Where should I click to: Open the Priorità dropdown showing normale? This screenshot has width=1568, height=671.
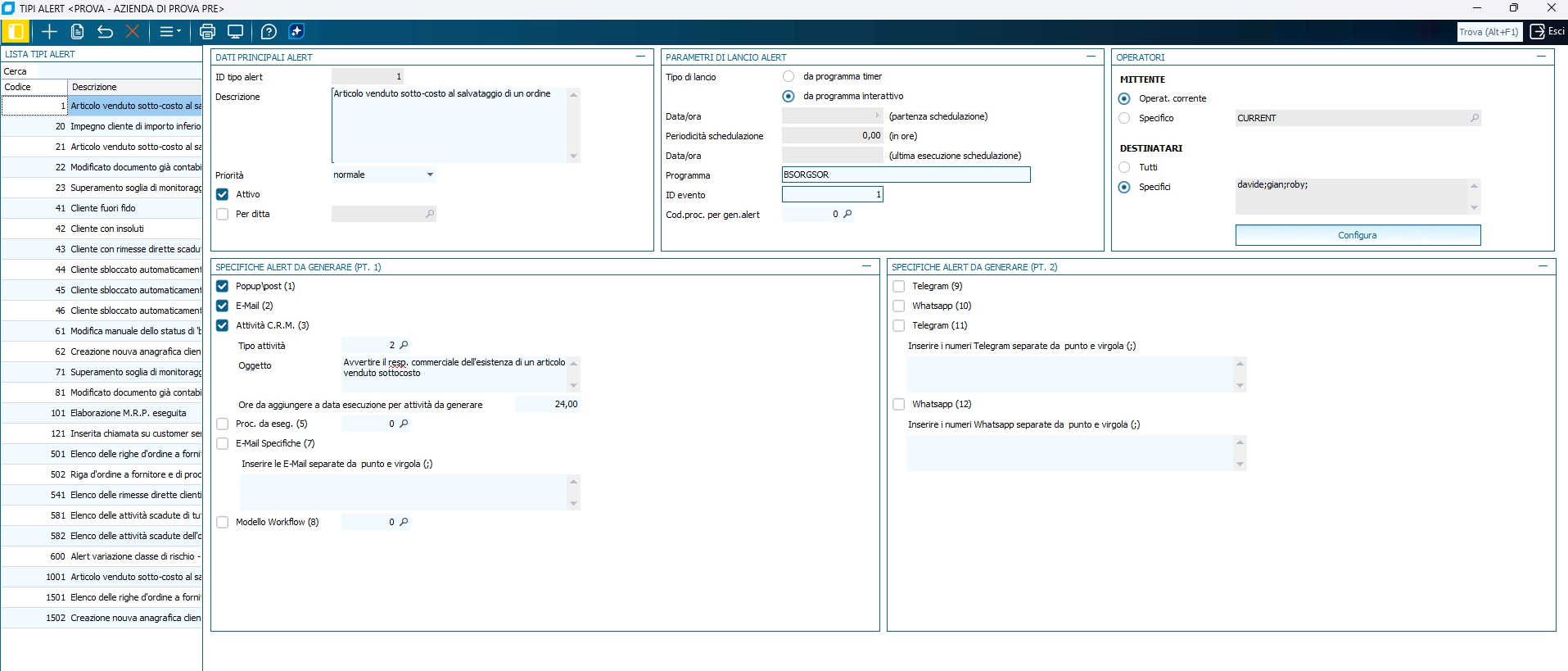pos(430,175)
